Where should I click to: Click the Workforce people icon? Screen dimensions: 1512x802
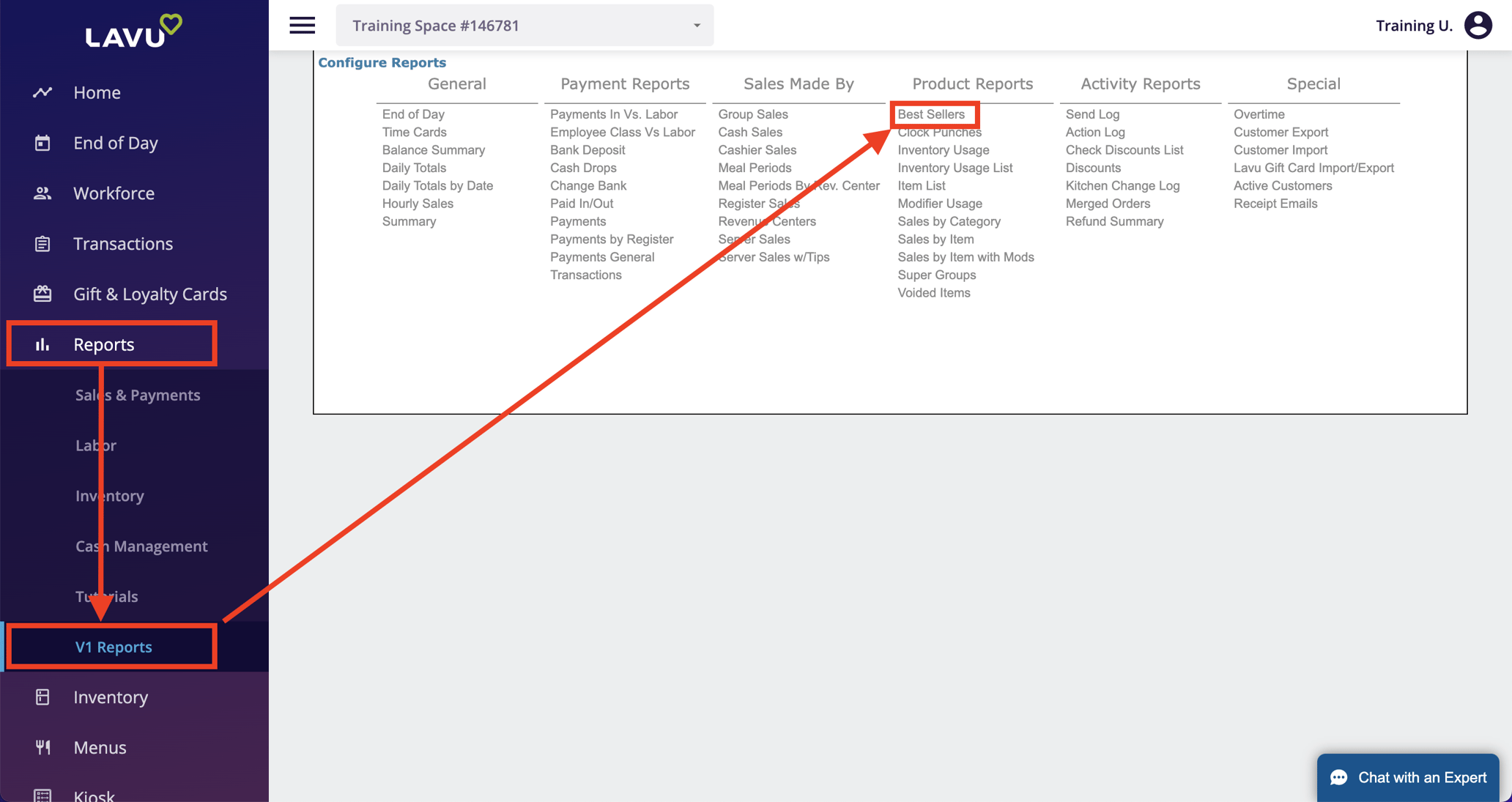(x=42, y=193)
